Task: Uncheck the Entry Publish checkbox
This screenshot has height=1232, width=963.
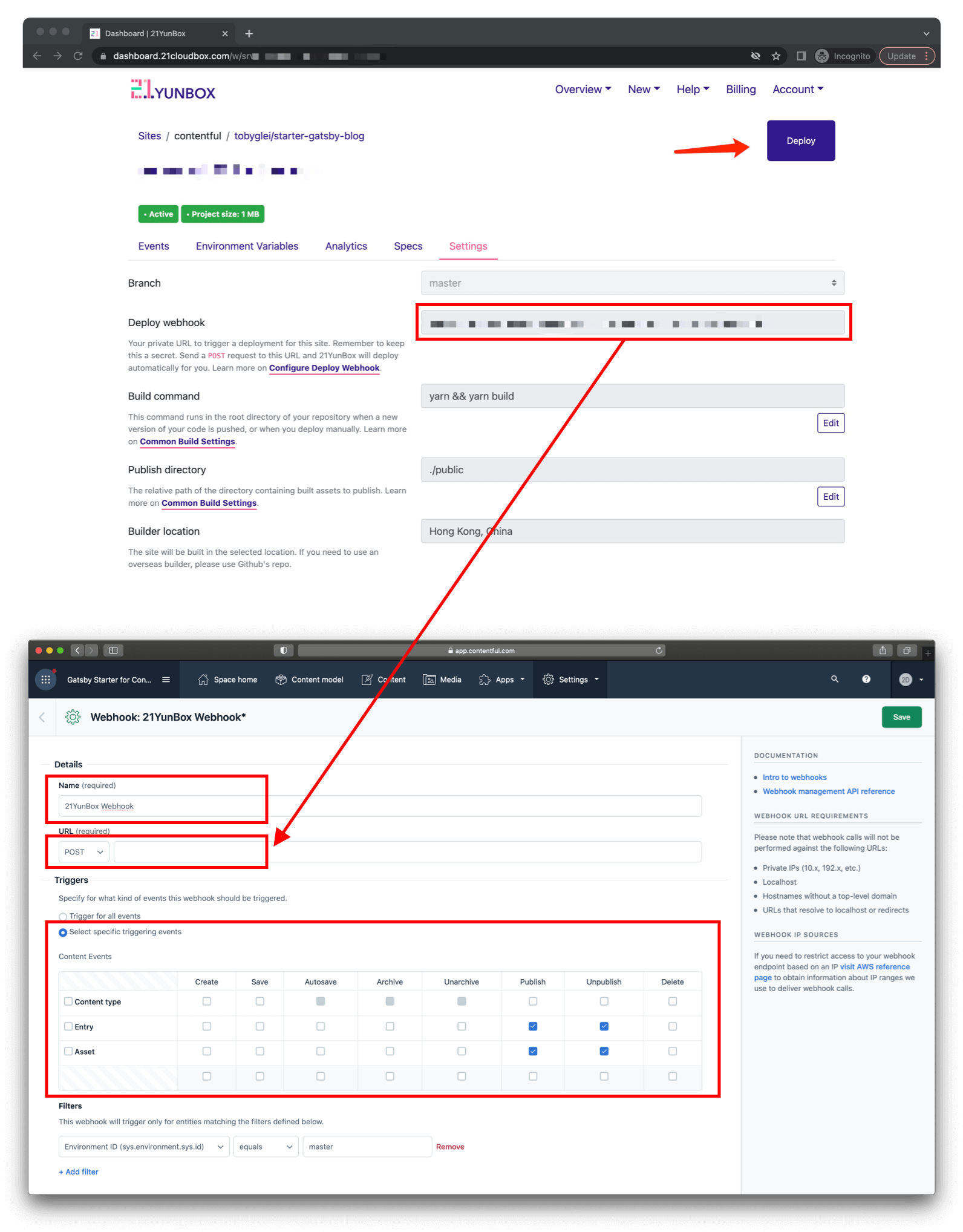Action: pyautogui.click(x=533, y=1026)
